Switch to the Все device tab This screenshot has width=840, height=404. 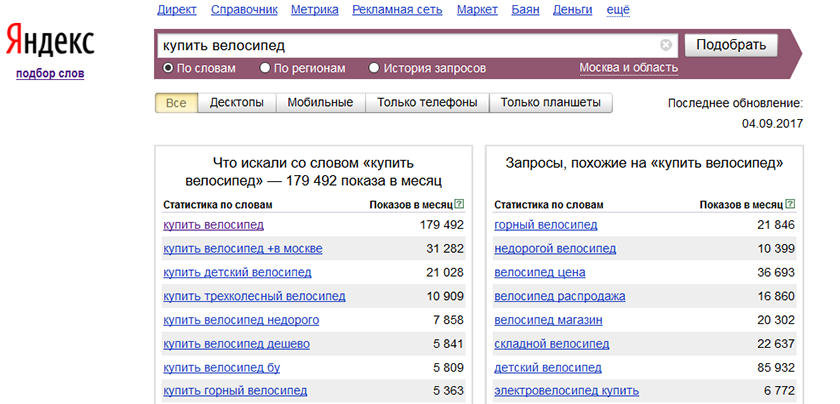176,103
